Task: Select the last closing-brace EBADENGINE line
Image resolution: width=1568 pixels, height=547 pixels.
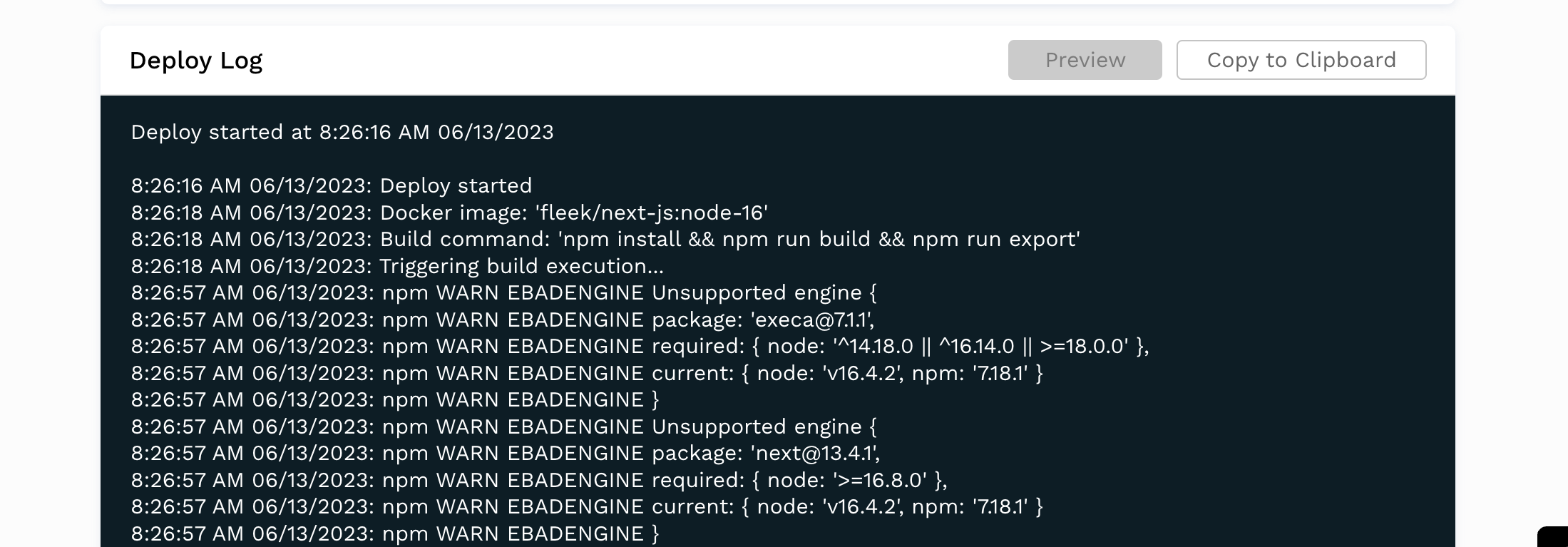Action: [395, 534]
